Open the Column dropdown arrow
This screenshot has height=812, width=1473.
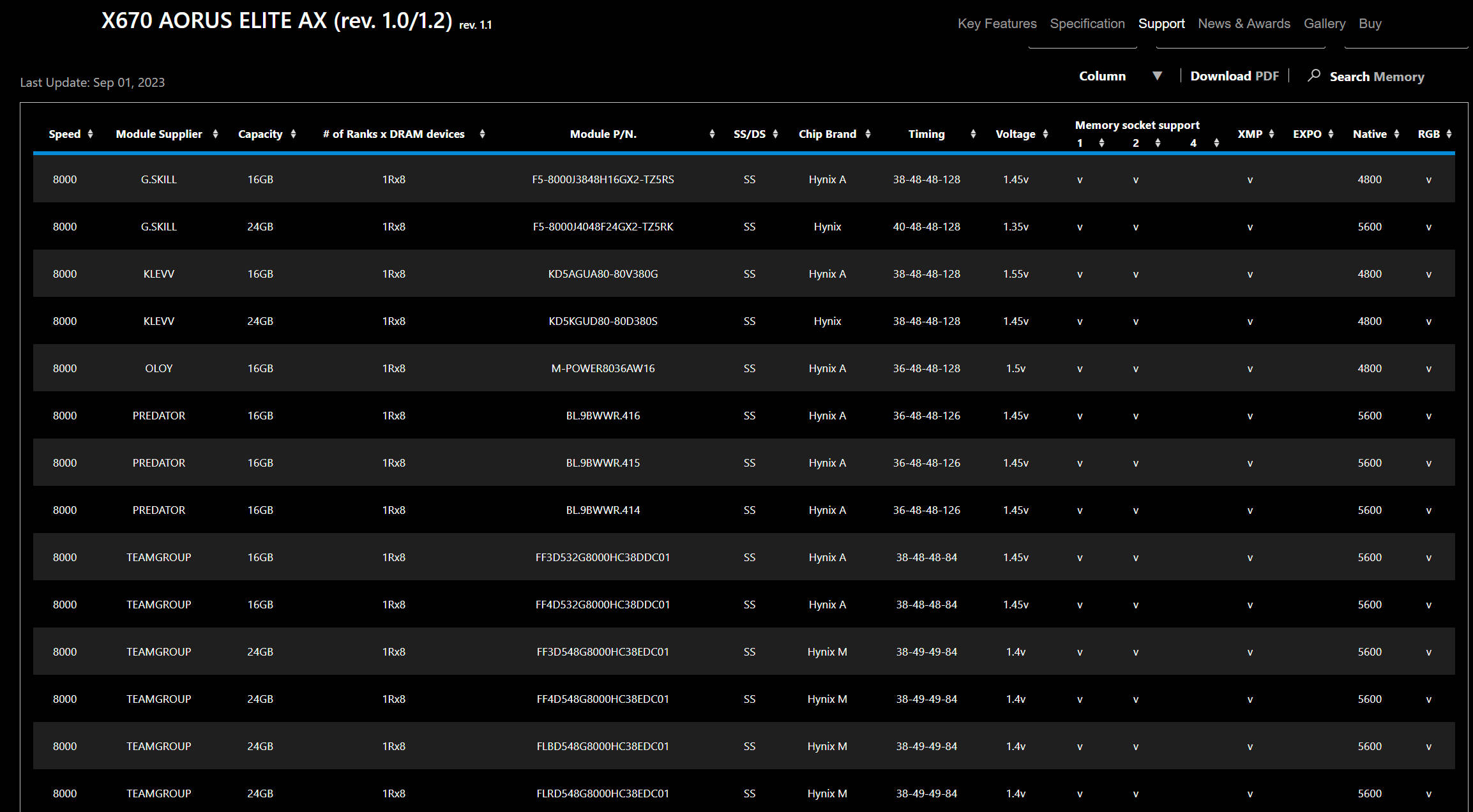[1157, 76]
